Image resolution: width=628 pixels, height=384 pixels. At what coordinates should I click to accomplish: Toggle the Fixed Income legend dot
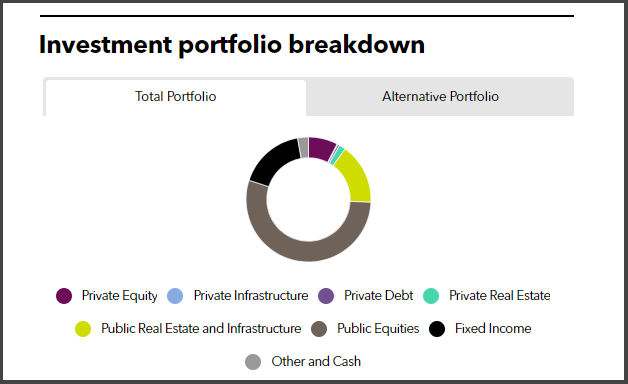pos(437,329)
